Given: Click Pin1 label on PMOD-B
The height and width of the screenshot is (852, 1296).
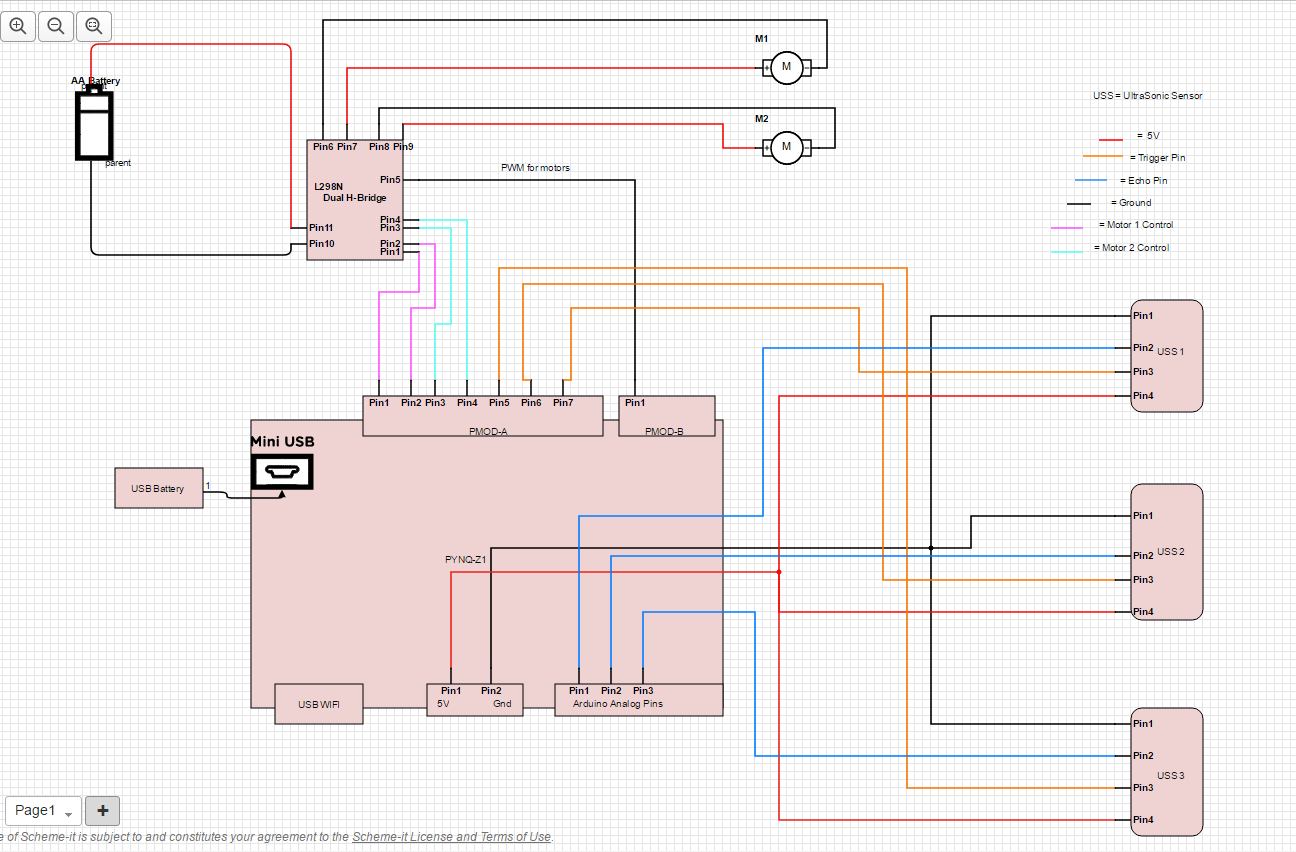Looking at the screenshot, I should point(635,403).
